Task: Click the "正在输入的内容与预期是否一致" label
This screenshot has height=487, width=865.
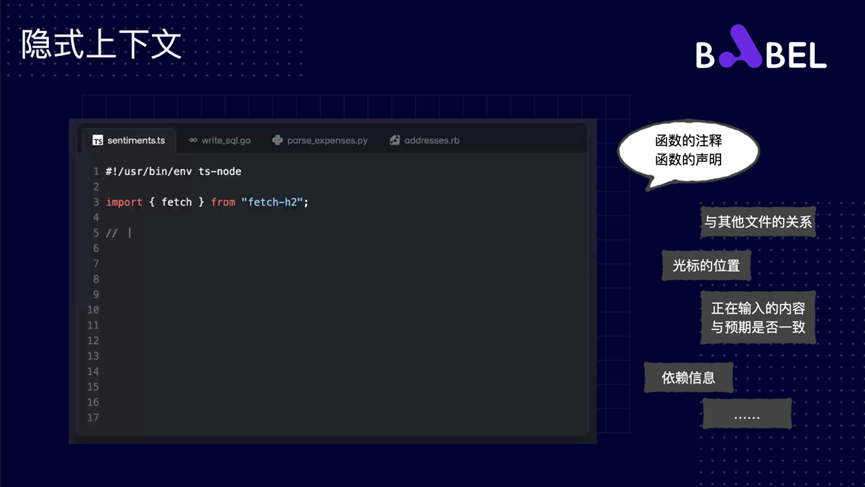Action: click(x=758, y=318)
